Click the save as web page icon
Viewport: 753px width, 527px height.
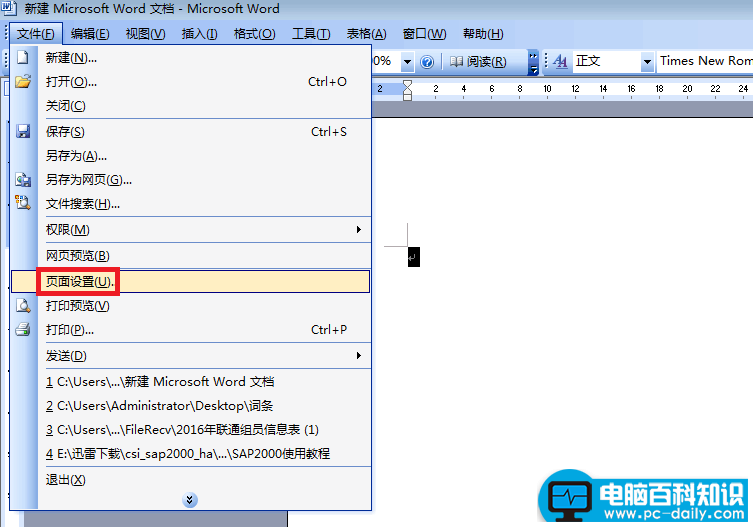pos(23,180)
